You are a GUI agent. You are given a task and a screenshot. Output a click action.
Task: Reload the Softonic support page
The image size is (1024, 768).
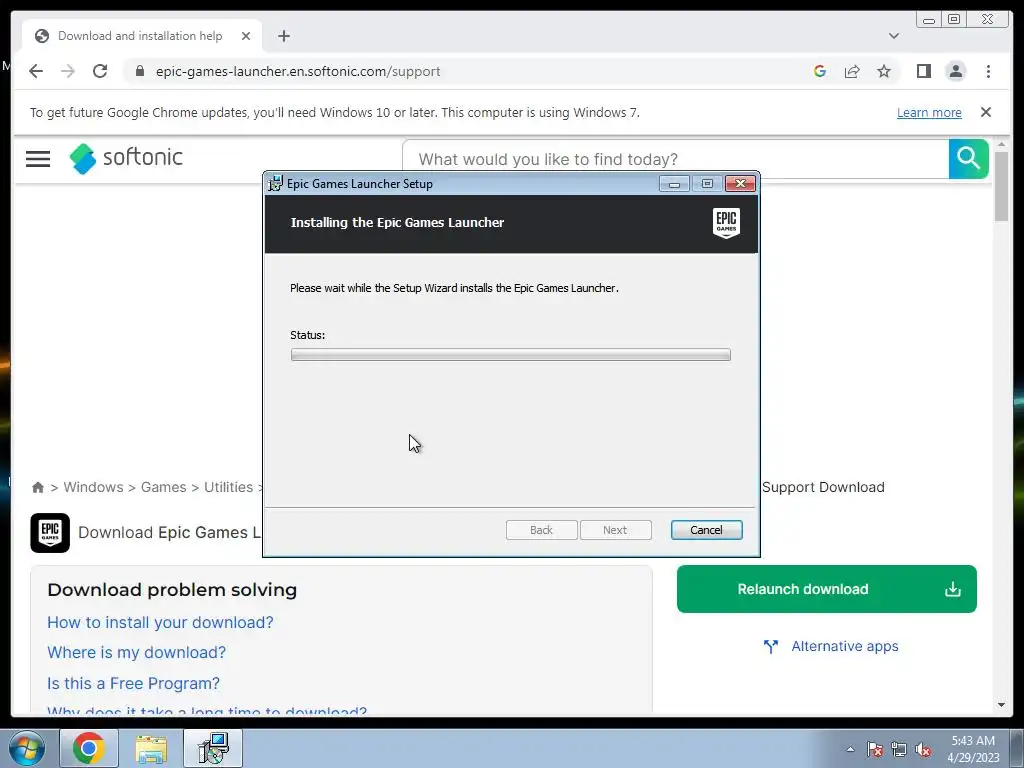point(100,71)
